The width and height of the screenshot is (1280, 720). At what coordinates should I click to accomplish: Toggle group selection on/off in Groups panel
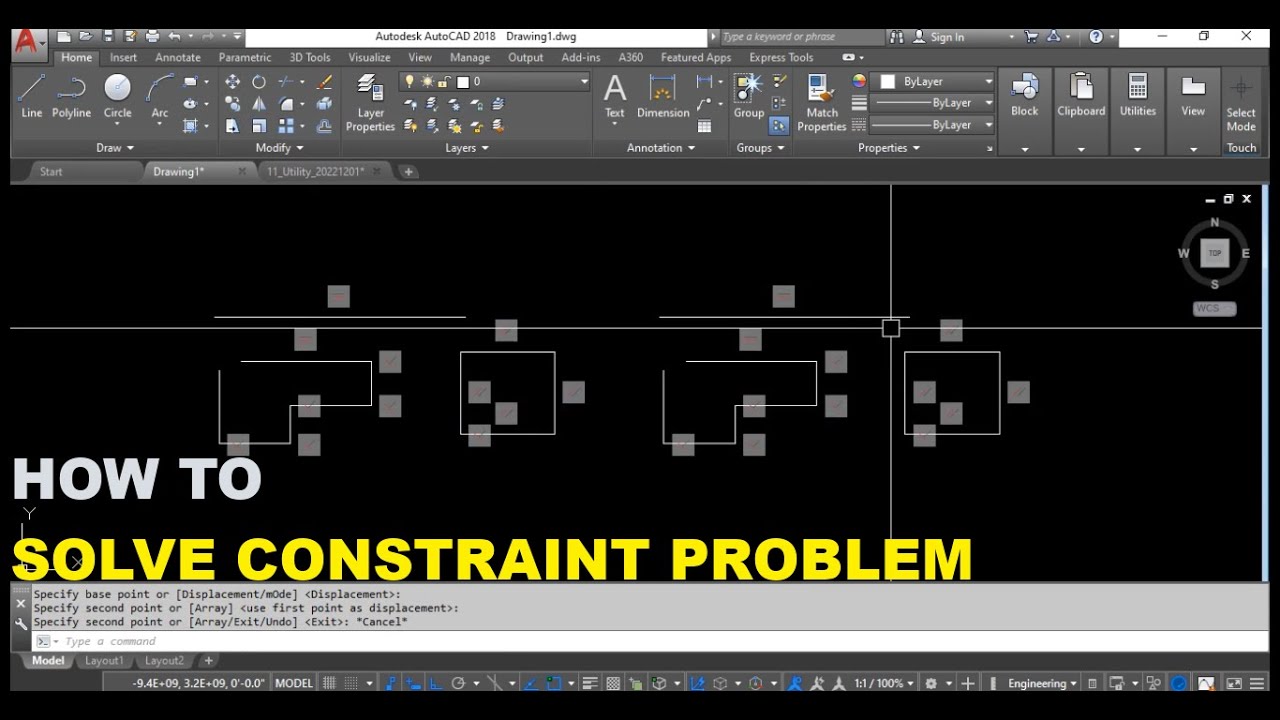pyautogui.click(x=779, y=126)
